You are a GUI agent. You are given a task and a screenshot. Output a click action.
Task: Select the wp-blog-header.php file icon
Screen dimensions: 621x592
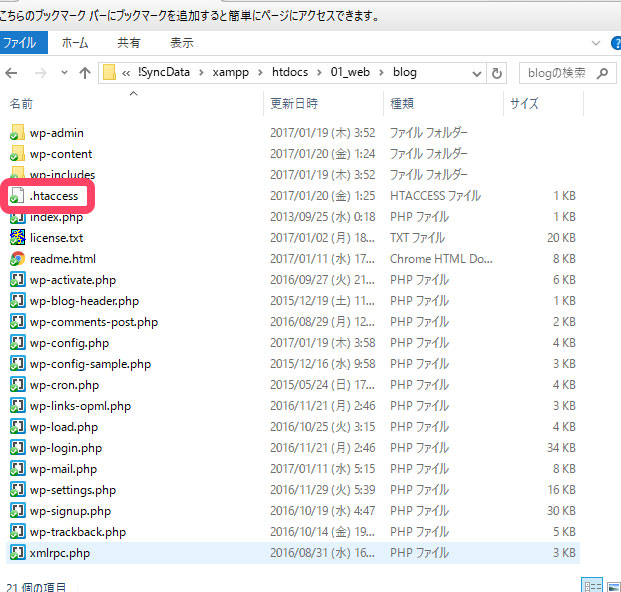(x=17, y=301)
